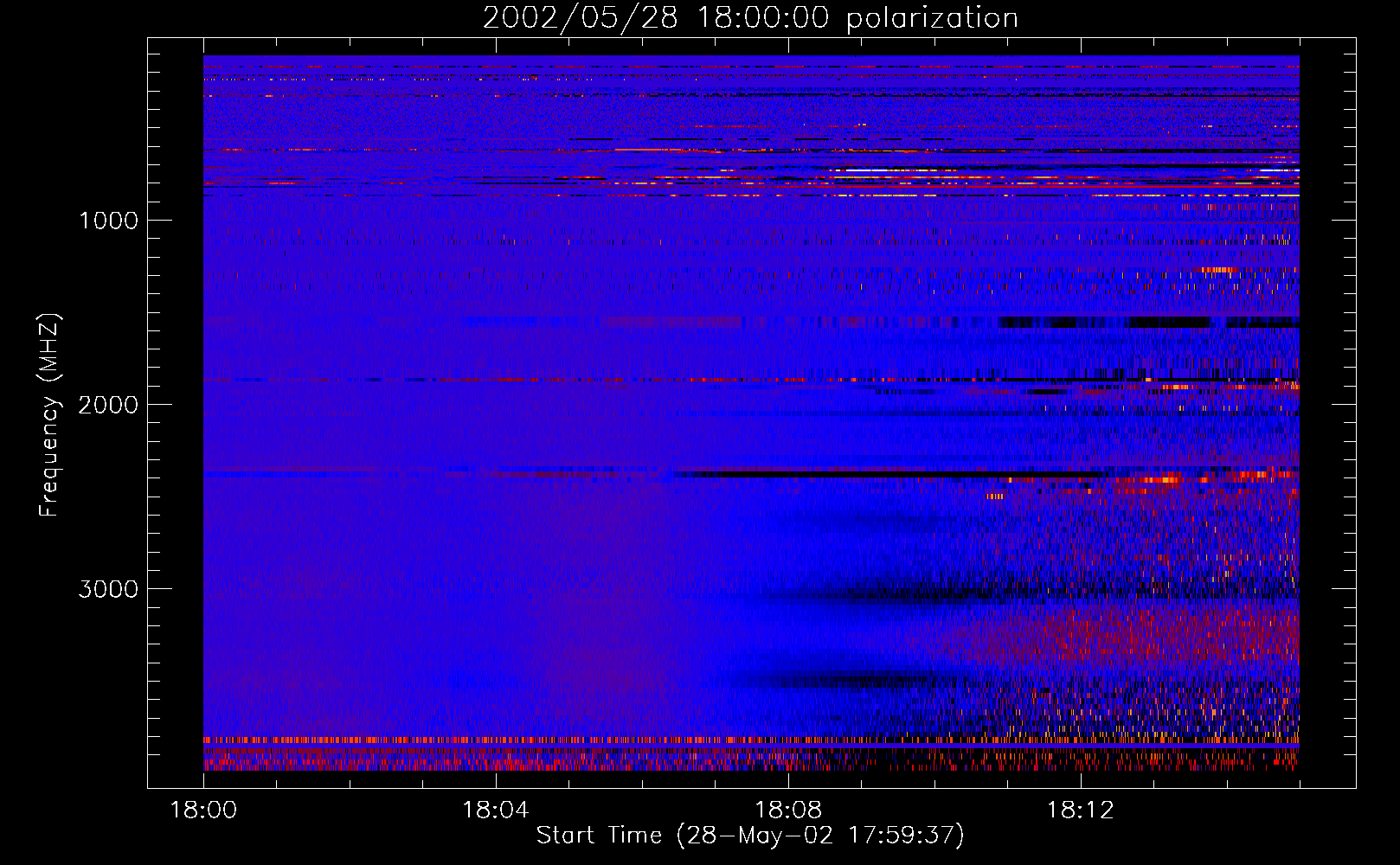Click the 2000 frequency tick label
Viewport: 1400px width, 865px height.
click(x=108, y=405)
